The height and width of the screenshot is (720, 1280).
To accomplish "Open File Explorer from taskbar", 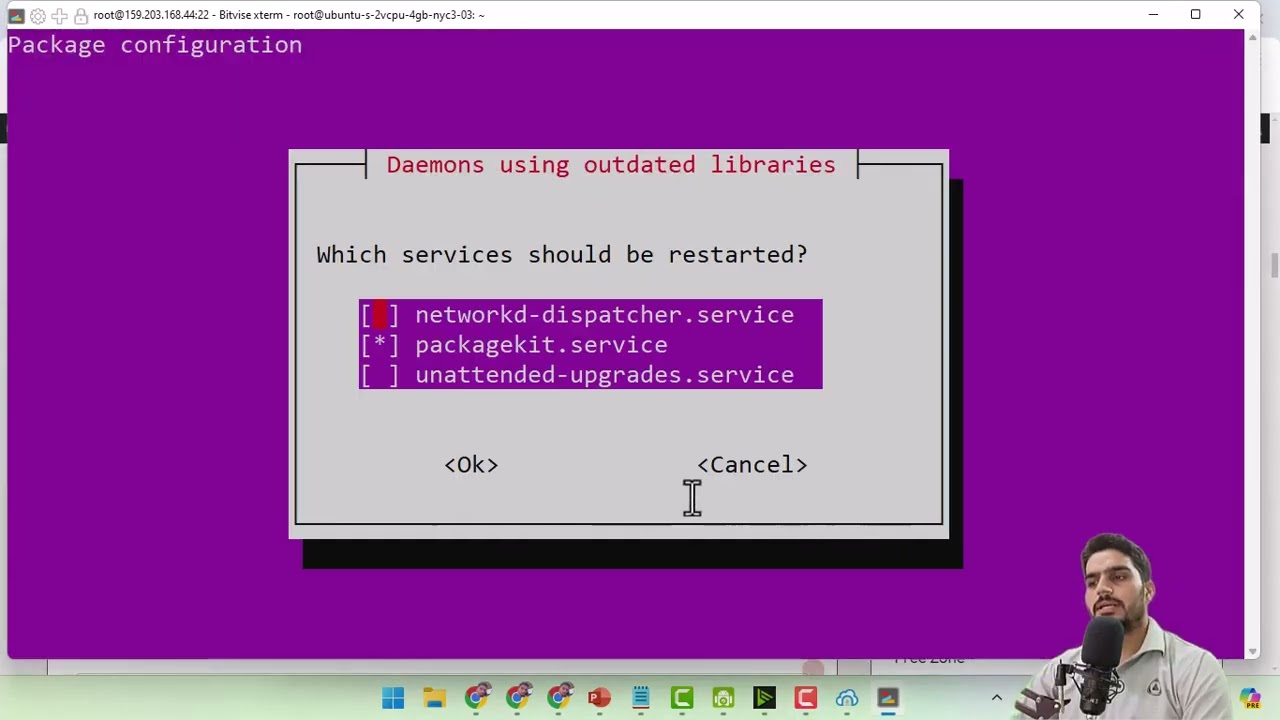I will pyautogui.click(x=435, y=698).
